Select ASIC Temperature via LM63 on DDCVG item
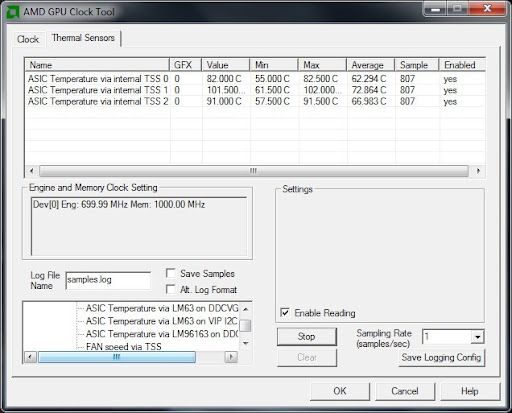This screenshot has width=512, height=413. (162, 308)
